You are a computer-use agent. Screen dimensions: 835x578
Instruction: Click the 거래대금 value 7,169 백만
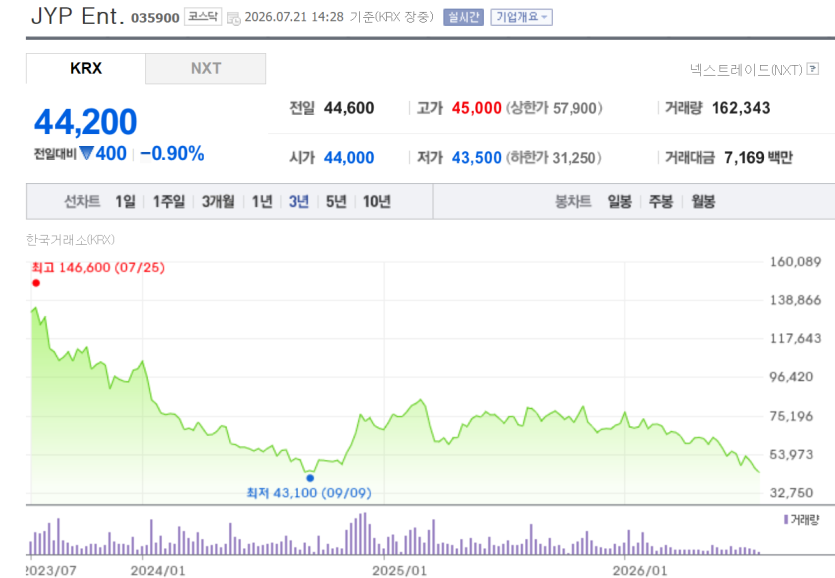coord(758,158)
